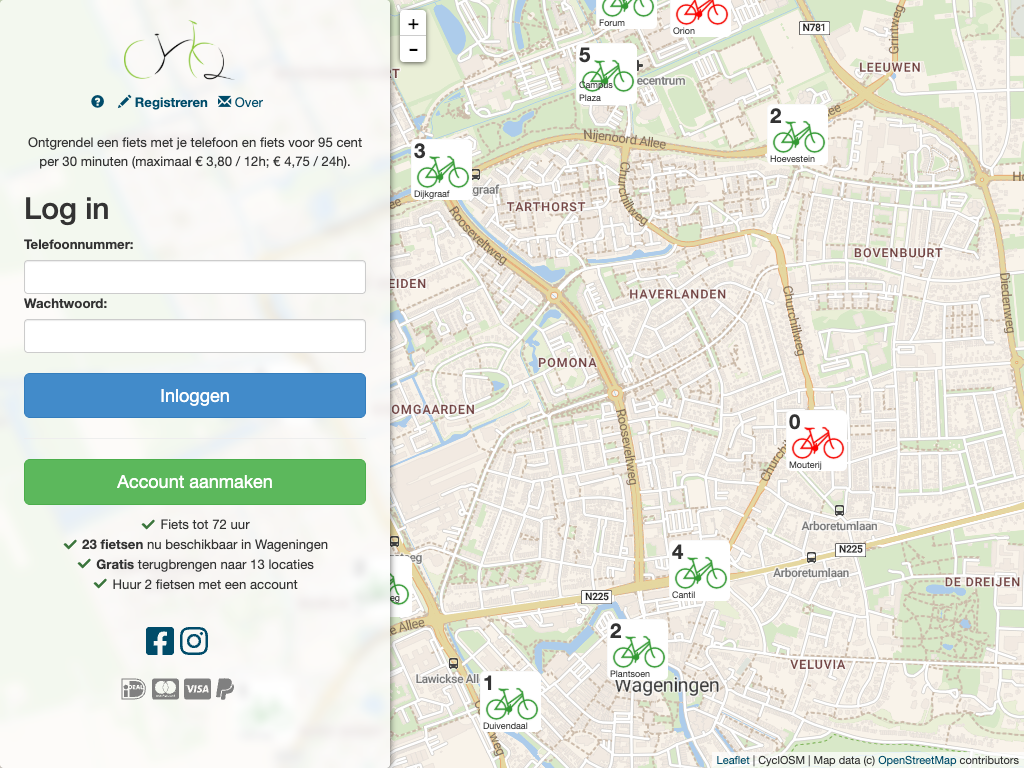Image resolution: width=1024 pixels, height=768 pixels.
Task: Click the '23 fietsen' availability text
Action: tap(112, 545)
